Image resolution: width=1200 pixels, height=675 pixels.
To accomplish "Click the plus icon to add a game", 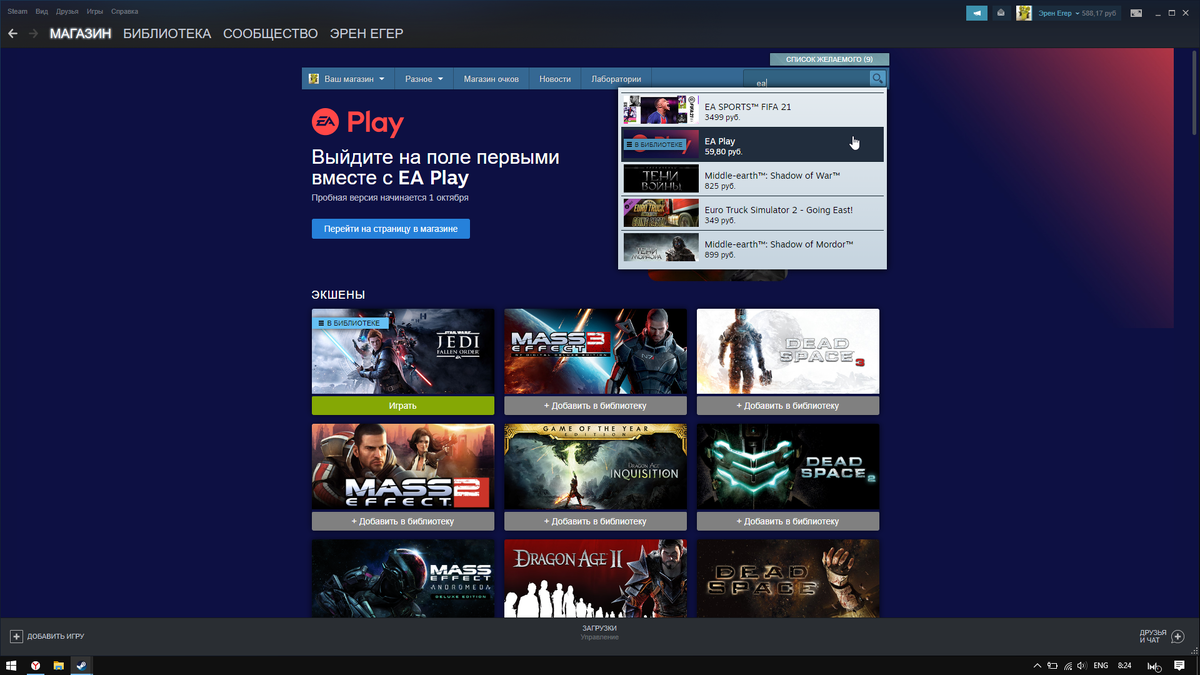I will tap(16, 636).
